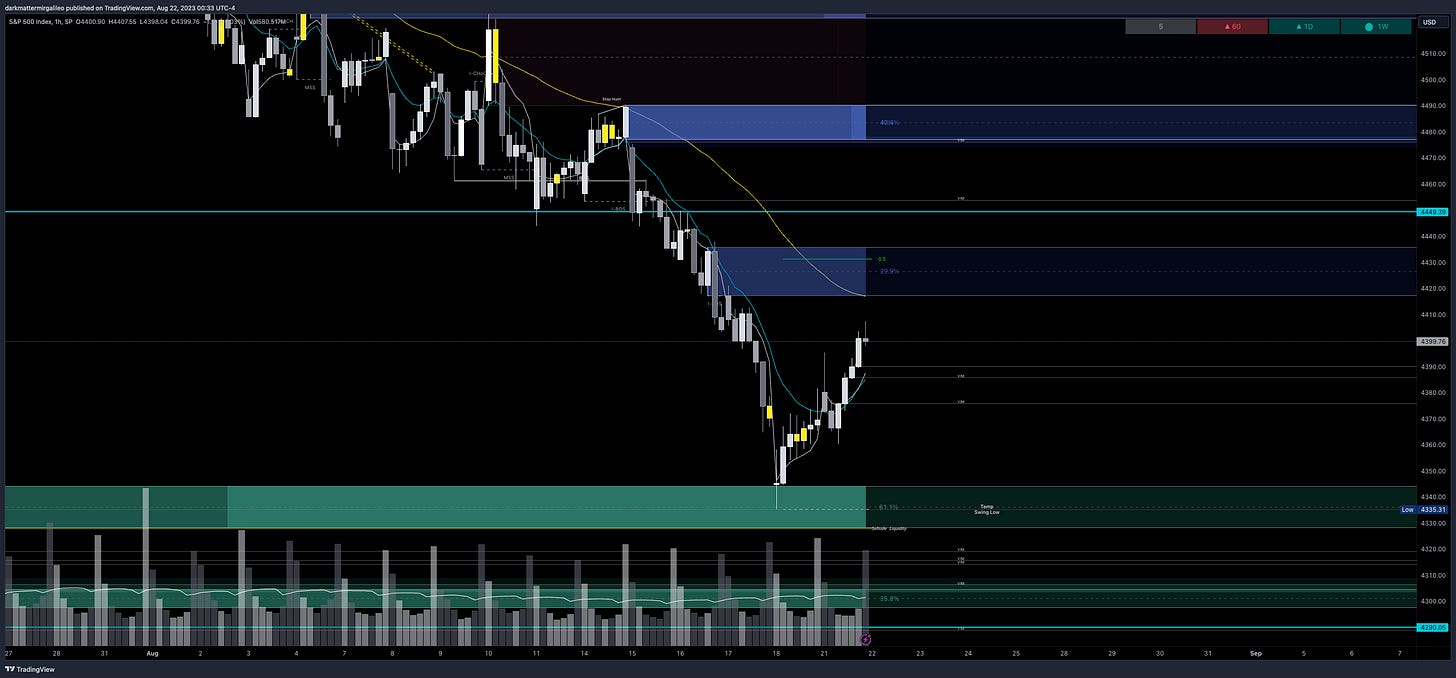The height and width of the screenshot is (678, 1456).
Task: Switch to the green 1D timeframe tab
Action: coord(1302,26)
